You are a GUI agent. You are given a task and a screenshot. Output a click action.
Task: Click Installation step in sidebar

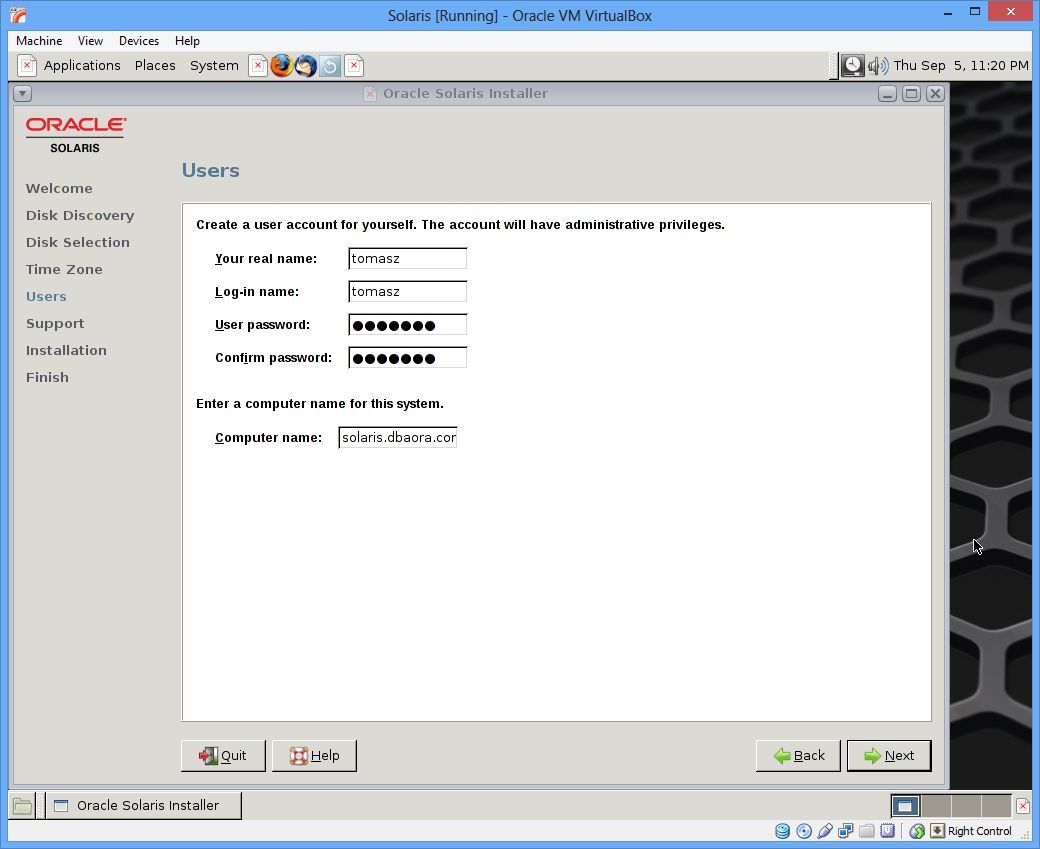click(x=66, y=350)
